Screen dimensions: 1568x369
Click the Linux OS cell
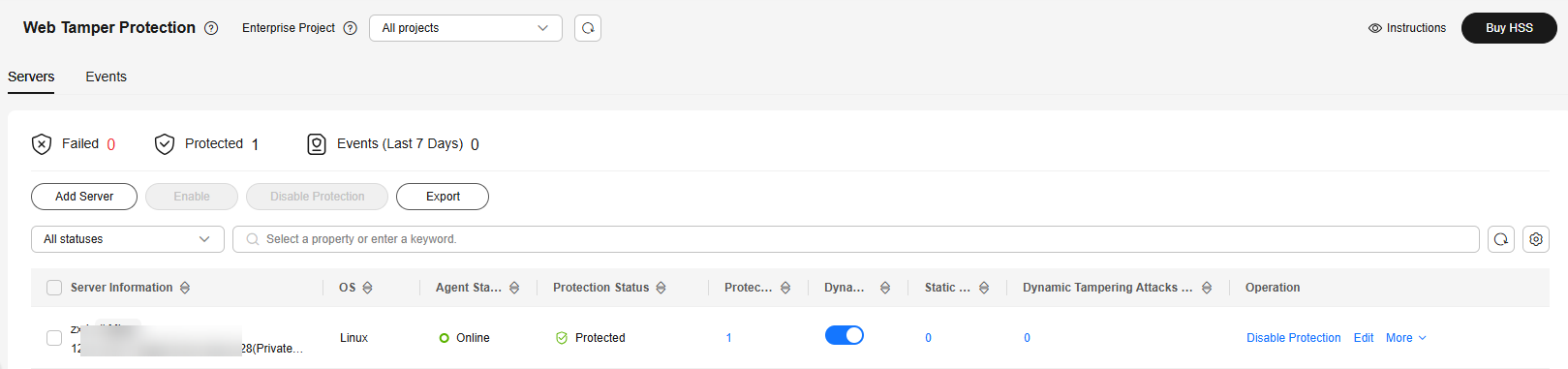[x=354, y=338]
